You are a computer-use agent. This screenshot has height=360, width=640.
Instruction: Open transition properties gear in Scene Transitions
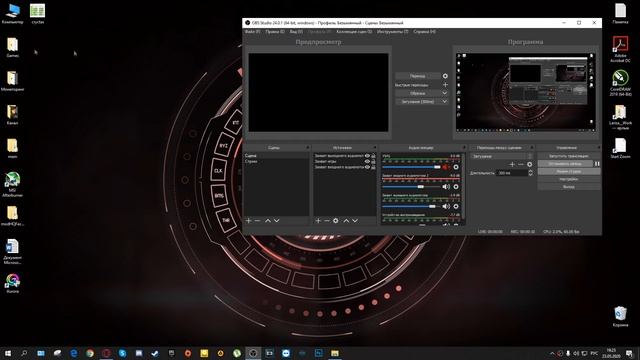coord(529,164)
